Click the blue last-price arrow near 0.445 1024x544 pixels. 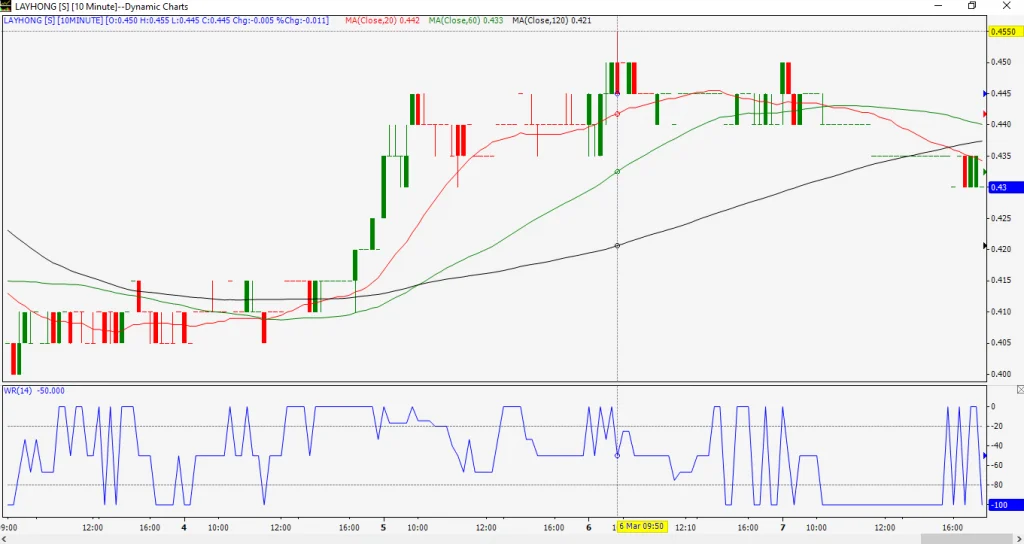click(x=985, y=93)
